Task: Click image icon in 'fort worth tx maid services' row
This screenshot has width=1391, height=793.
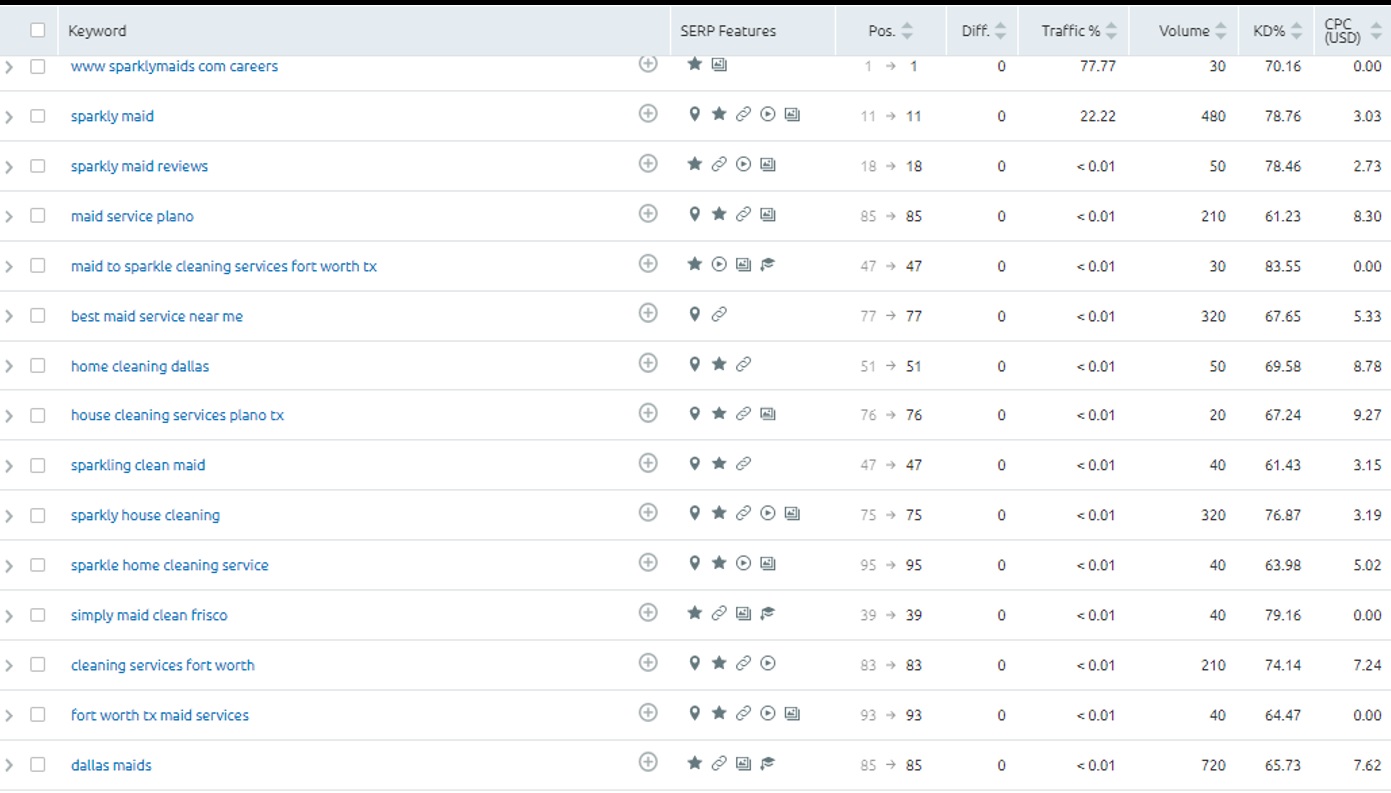Action: click(792, 714)
